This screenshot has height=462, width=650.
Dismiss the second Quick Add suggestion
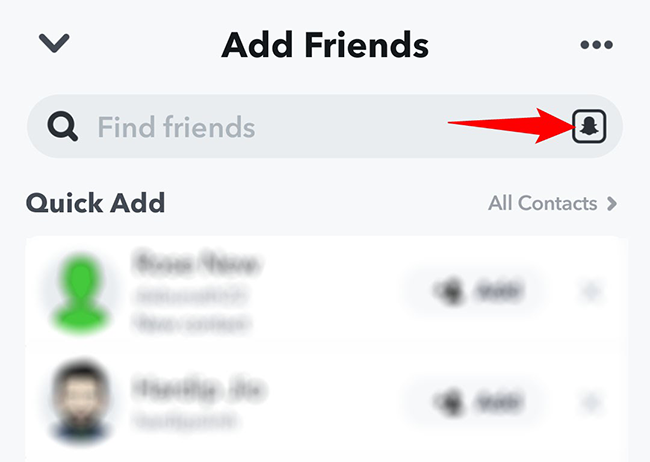[591, 402]
